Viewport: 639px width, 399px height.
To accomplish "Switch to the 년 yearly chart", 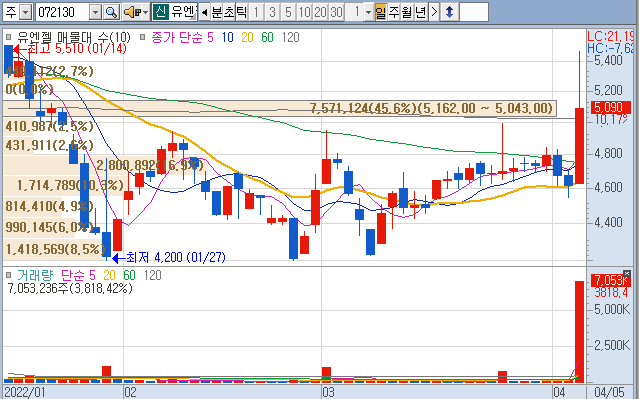I will click(420, 12).
